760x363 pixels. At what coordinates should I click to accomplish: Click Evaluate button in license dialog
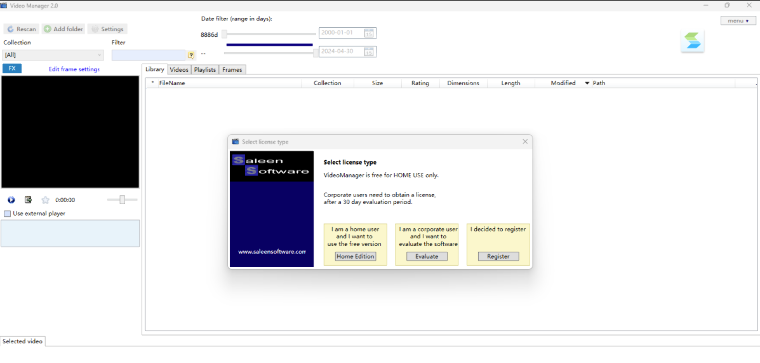click(427, 256)
